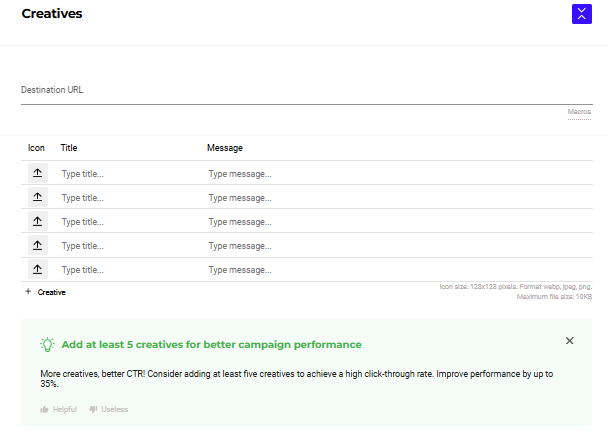Add a new creative row
The width and height of the screenshot is (608, 438).
(x=45, y=292)
